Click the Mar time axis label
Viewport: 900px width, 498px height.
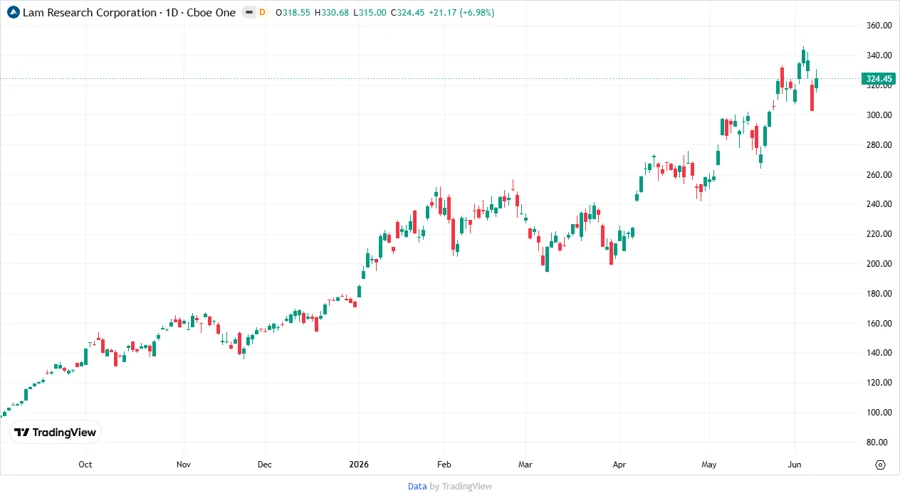point(525,464)
